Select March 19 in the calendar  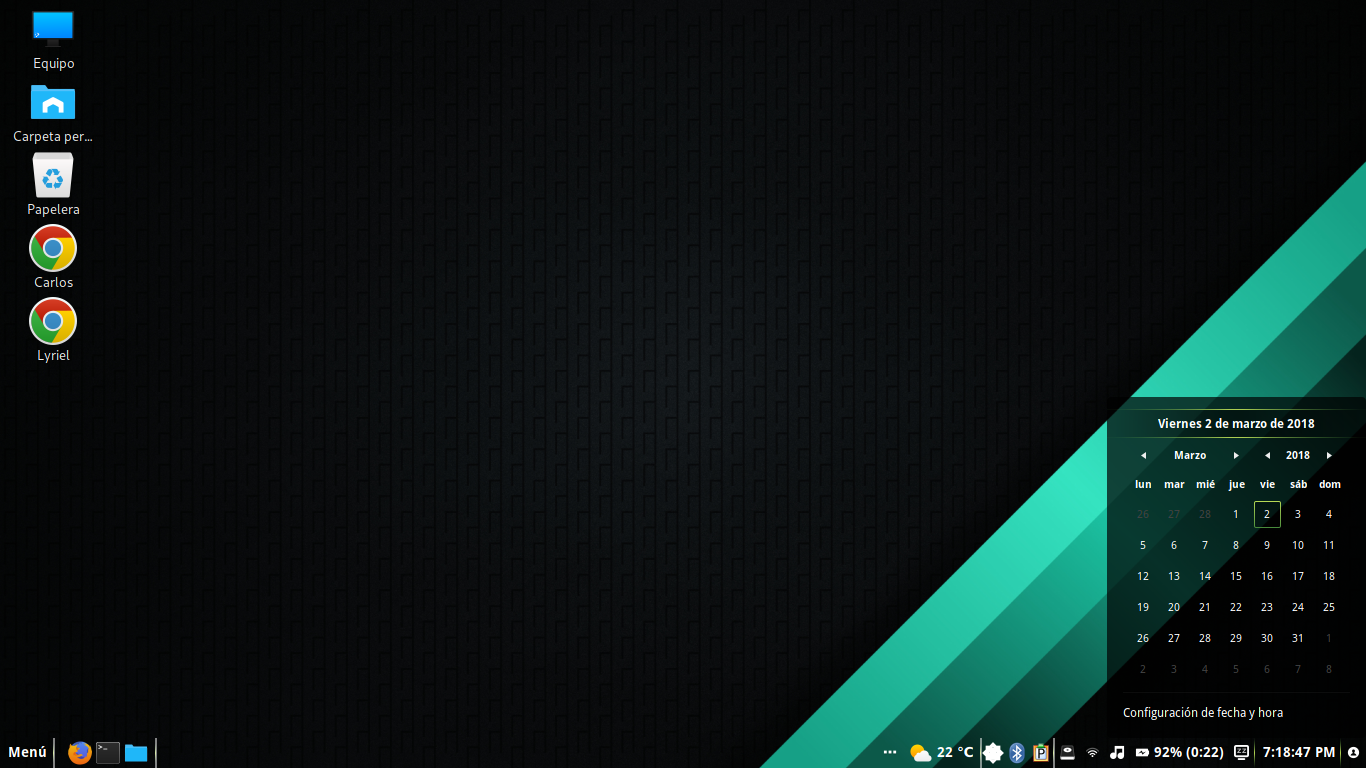coord(1143,607)
